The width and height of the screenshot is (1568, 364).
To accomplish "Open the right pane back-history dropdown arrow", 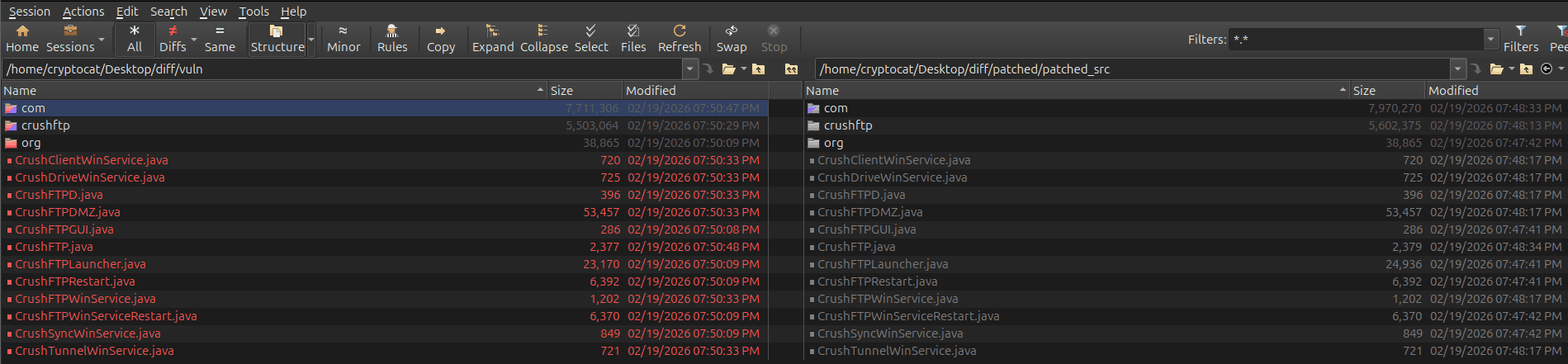I will [1561, 69].
